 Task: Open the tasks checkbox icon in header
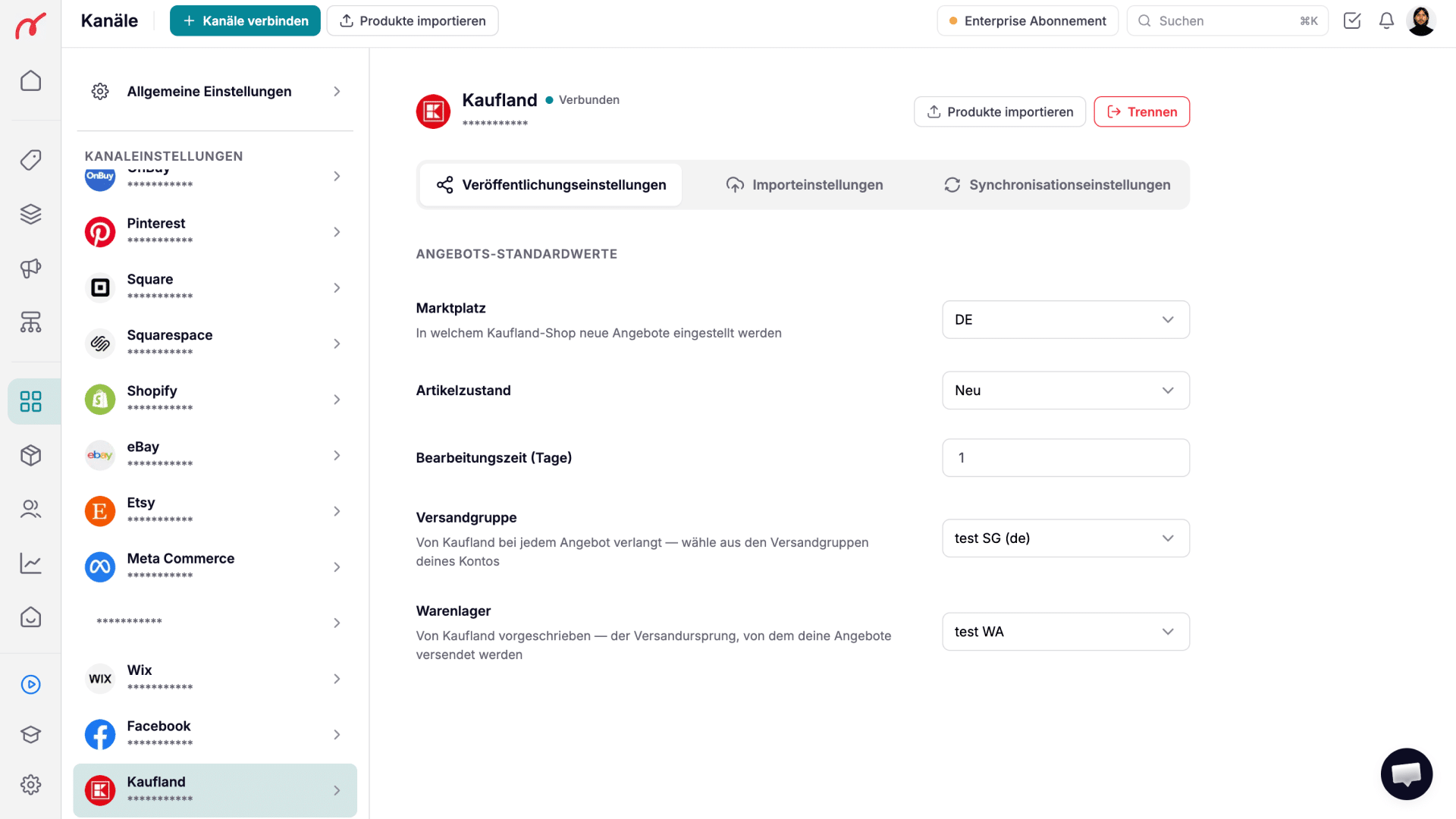pos(1352,20)
